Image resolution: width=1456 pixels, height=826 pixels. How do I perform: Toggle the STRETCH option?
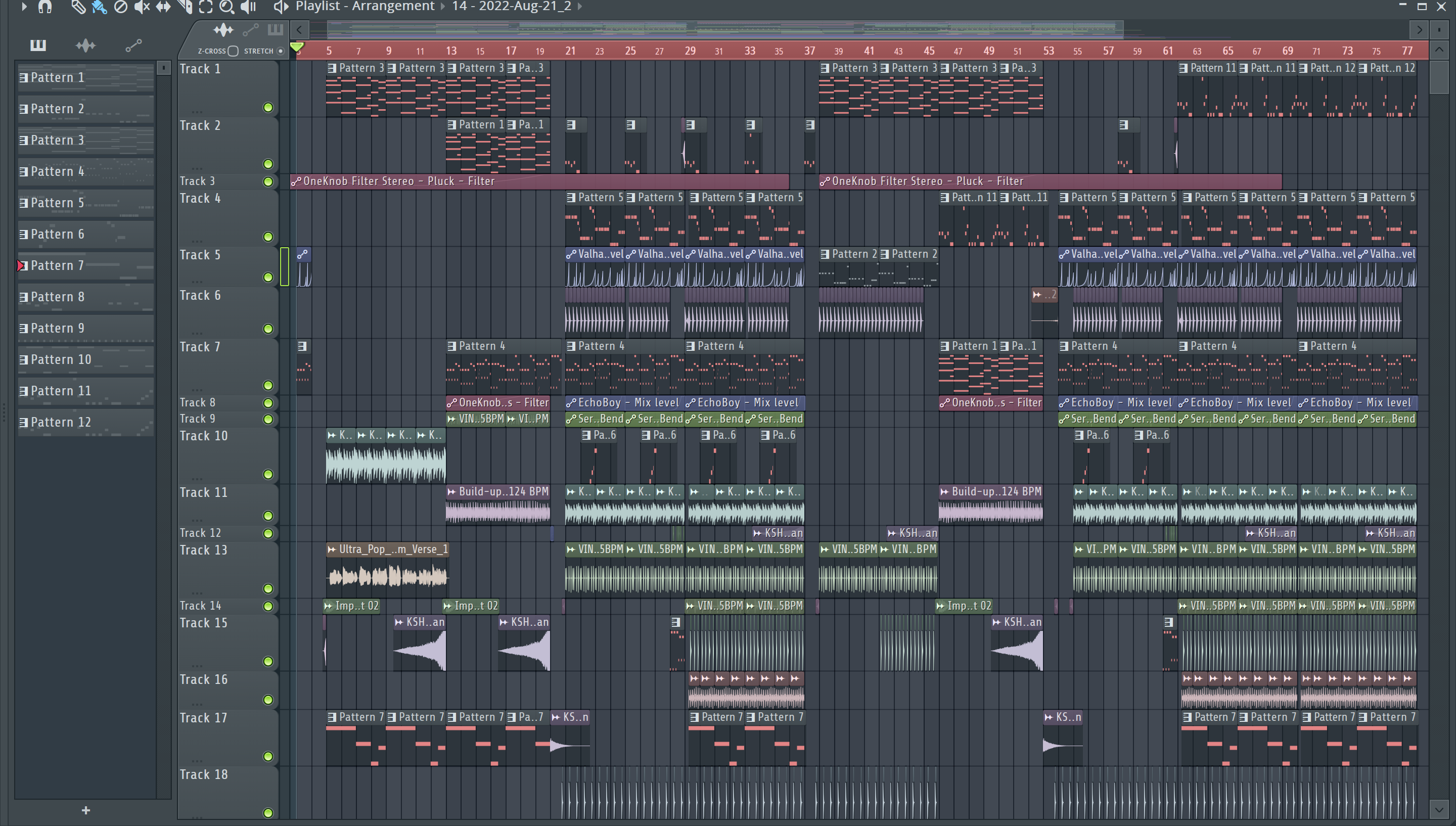tap(280, 51)
